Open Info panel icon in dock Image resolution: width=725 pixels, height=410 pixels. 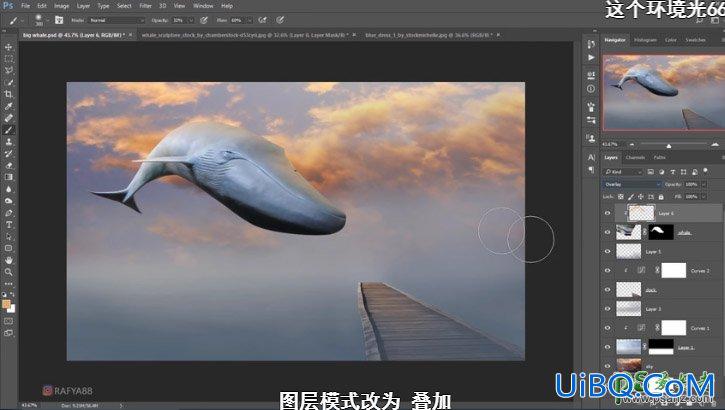tap(591, 89)
